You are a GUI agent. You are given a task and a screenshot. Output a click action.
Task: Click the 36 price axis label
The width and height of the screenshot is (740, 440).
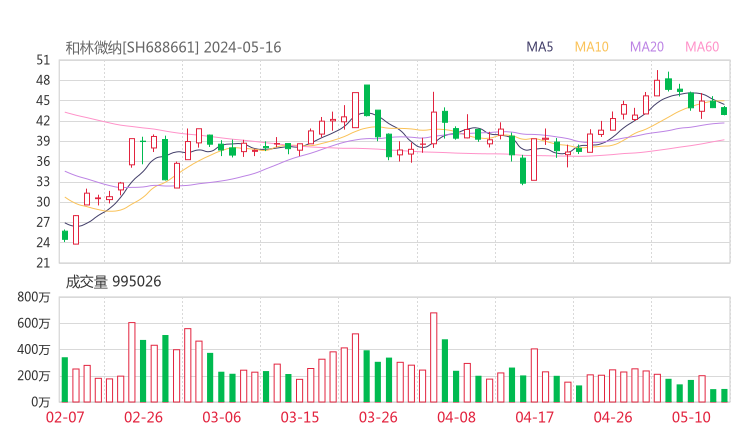[43, 161]
